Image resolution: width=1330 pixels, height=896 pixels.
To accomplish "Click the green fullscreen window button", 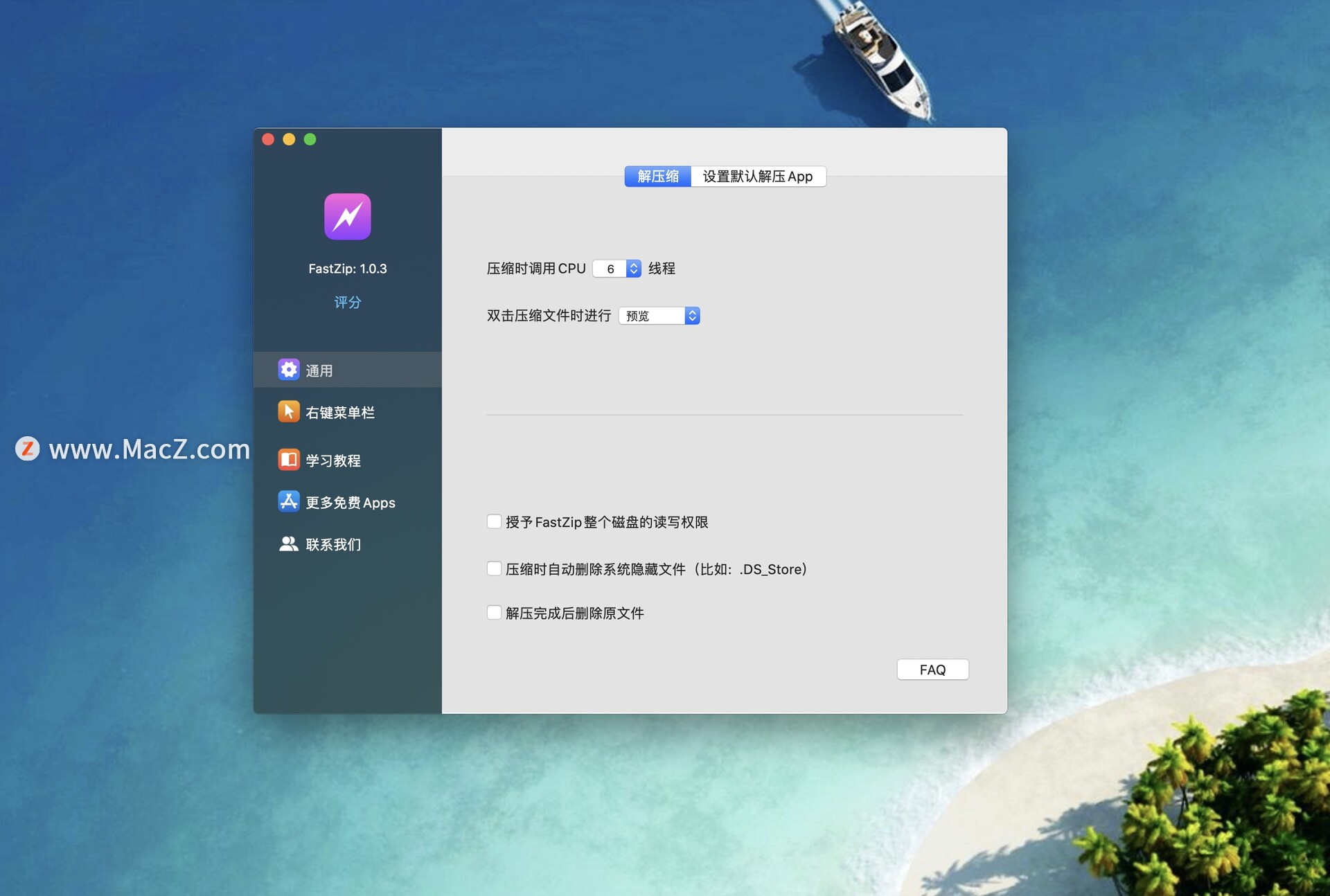I will [x=310, y=139].
